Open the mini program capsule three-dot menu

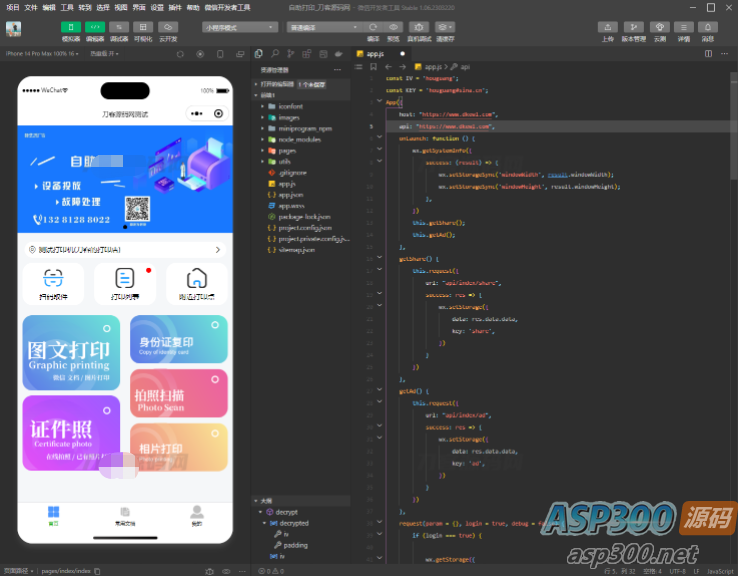tap(196, 113)
